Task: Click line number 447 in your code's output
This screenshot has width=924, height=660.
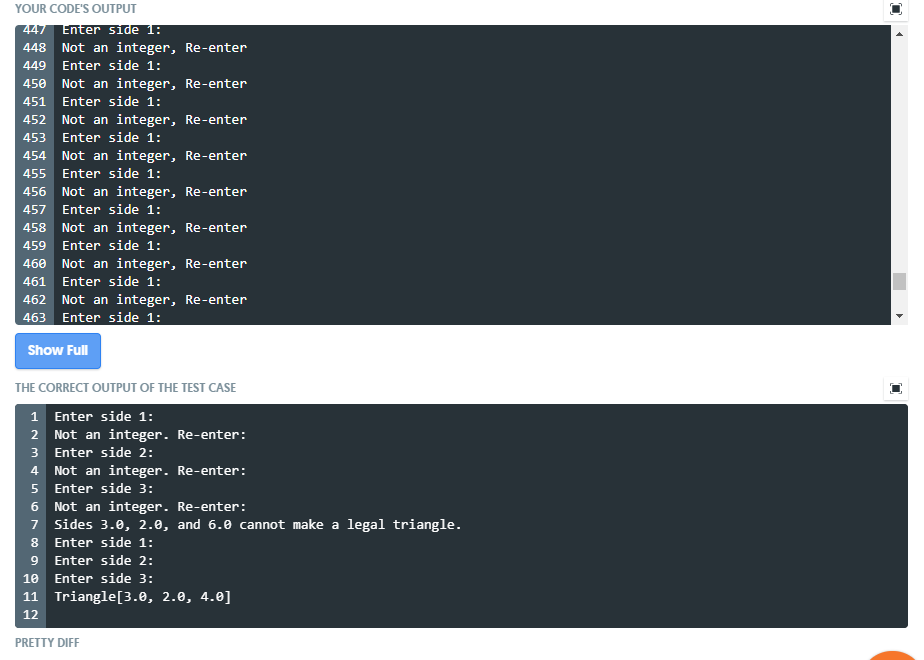Action: 34,29
